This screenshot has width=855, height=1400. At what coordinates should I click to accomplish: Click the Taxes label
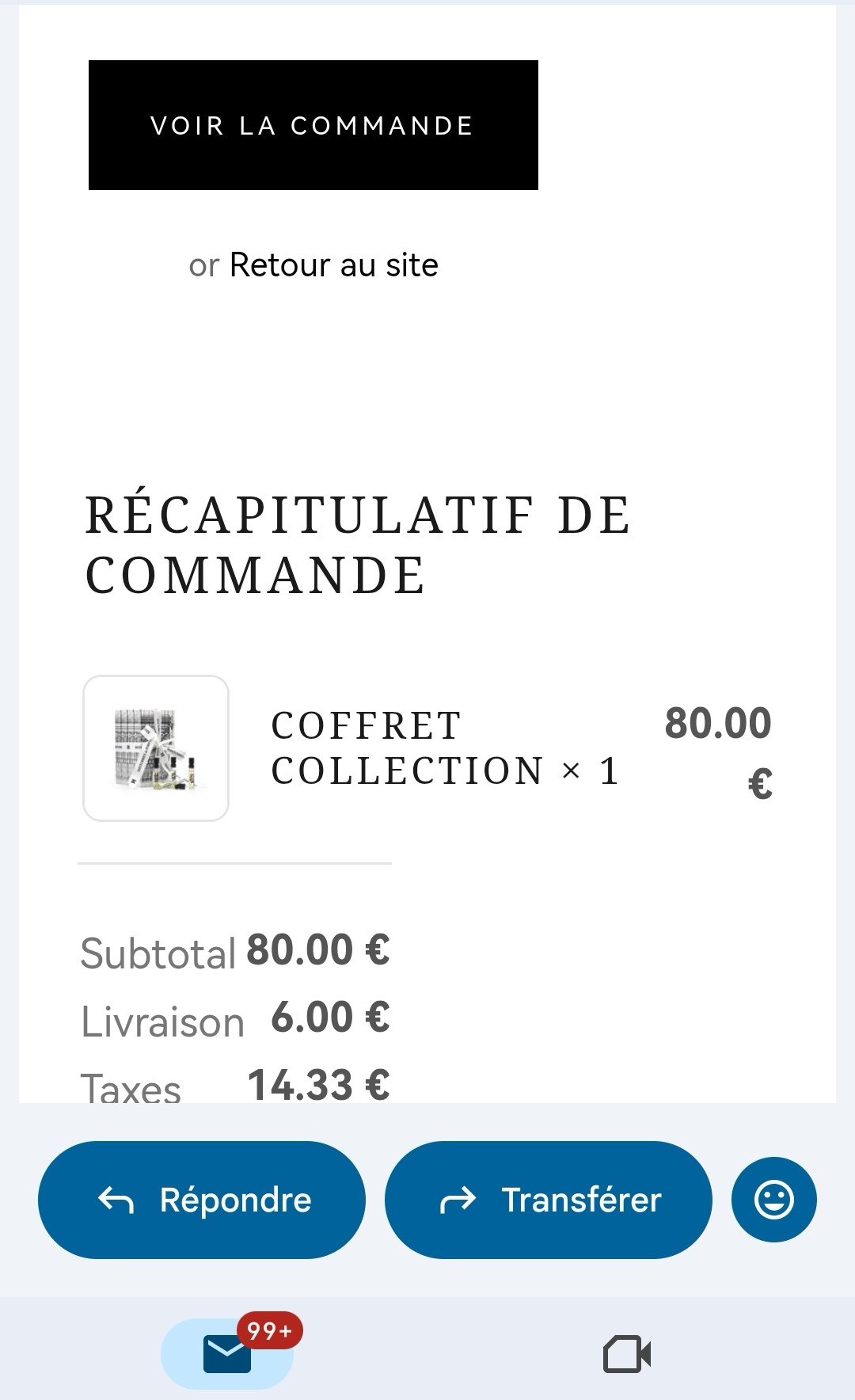(x=131, y=1088)
